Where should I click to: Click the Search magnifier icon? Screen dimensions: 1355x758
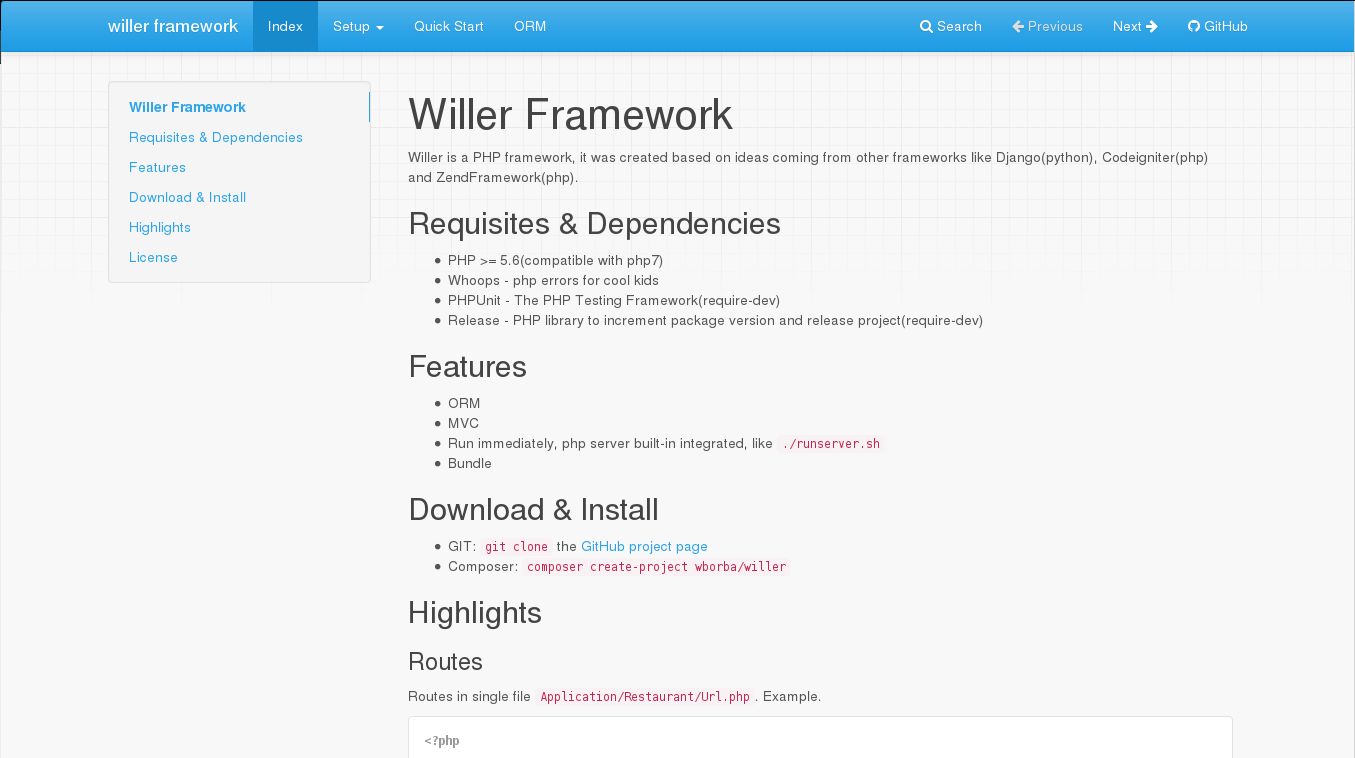(x=925, y=26)
